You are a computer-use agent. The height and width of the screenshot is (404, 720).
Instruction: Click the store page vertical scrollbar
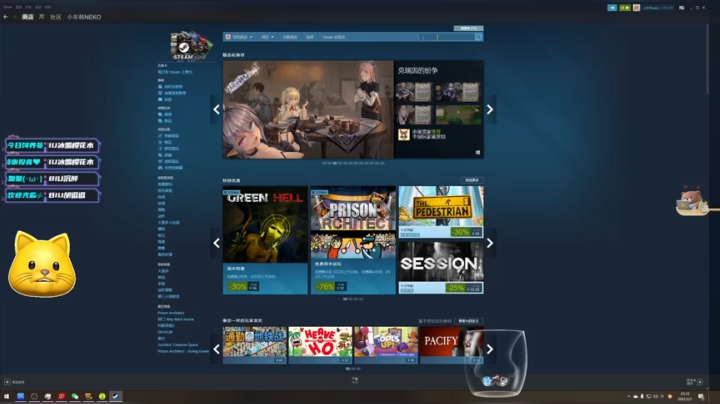point(708,60)
